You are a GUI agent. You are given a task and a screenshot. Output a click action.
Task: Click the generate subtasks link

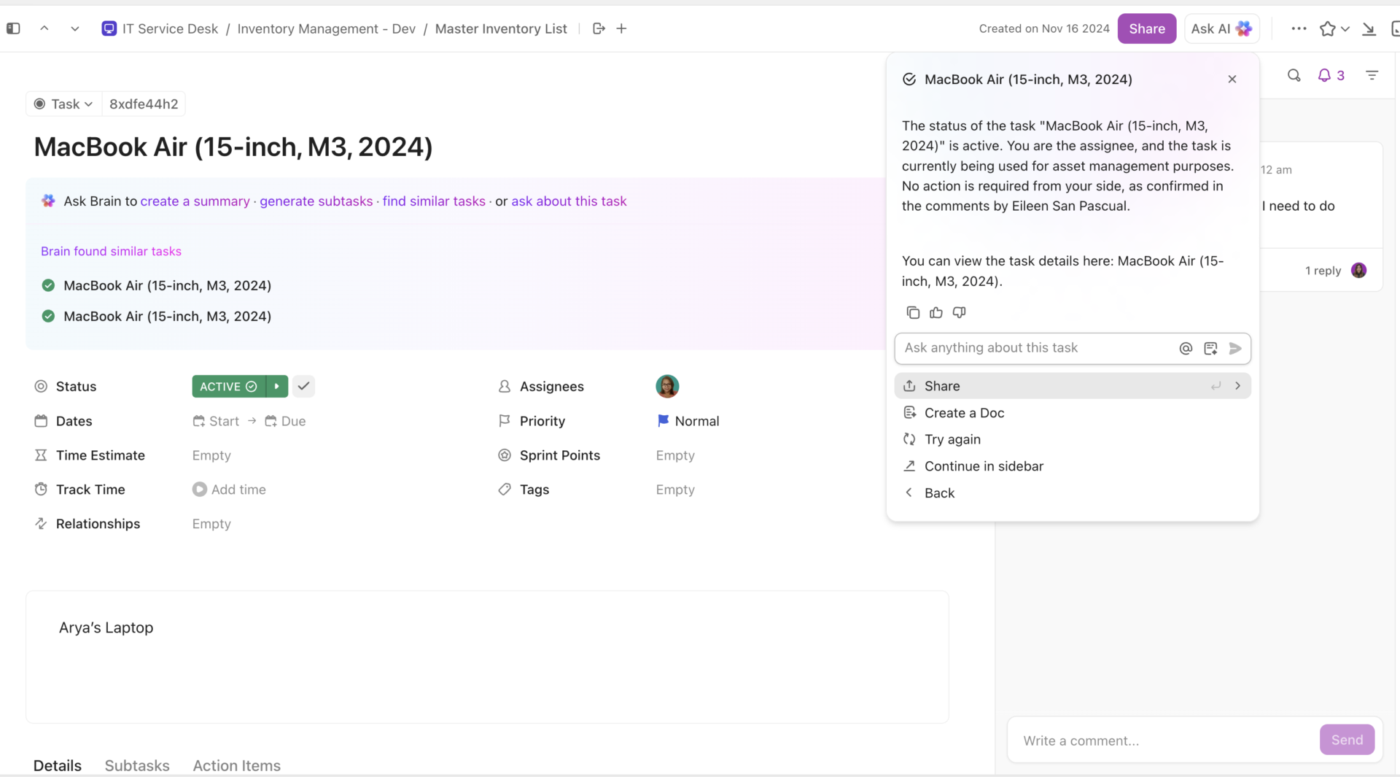pos(316,201)
